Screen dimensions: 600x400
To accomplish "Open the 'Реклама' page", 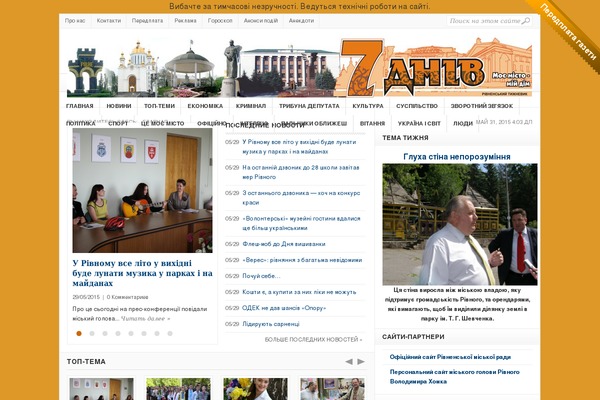I will tap(185, 21).
